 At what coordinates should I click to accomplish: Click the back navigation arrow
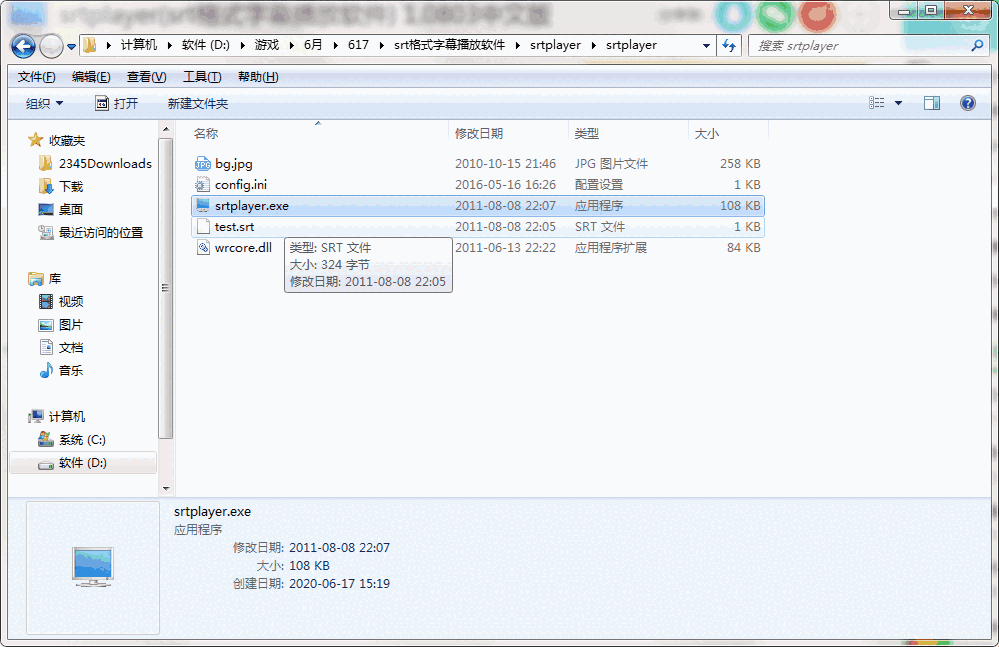22,45
